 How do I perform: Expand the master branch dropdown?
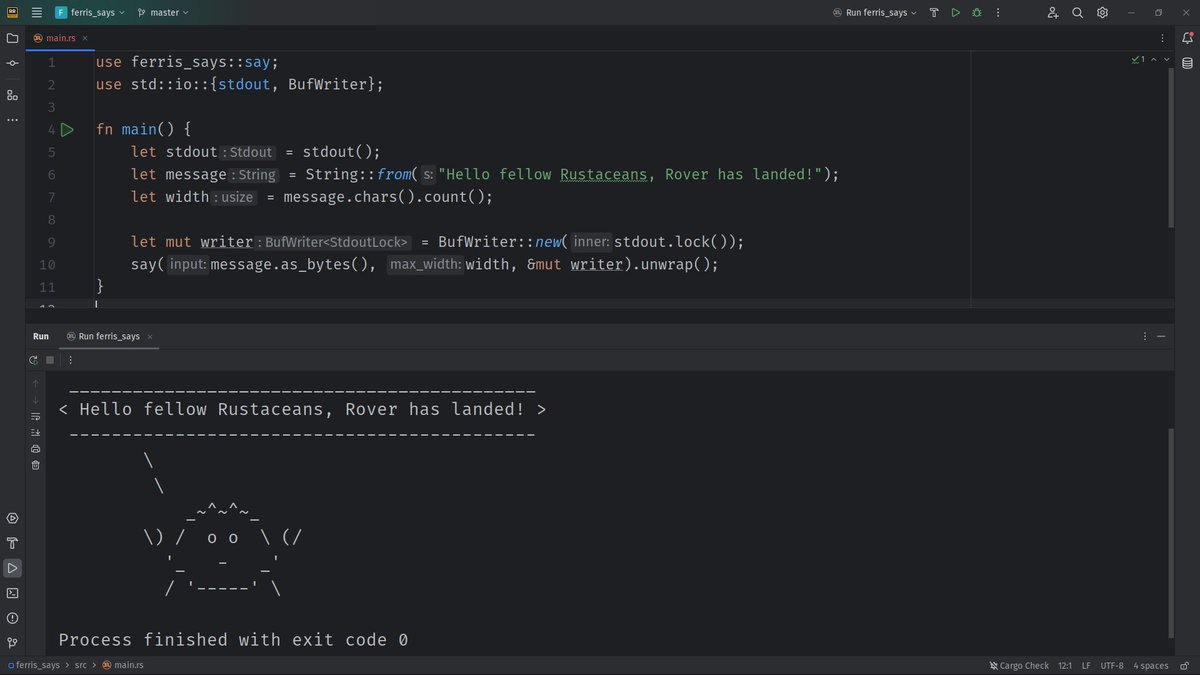162,13
